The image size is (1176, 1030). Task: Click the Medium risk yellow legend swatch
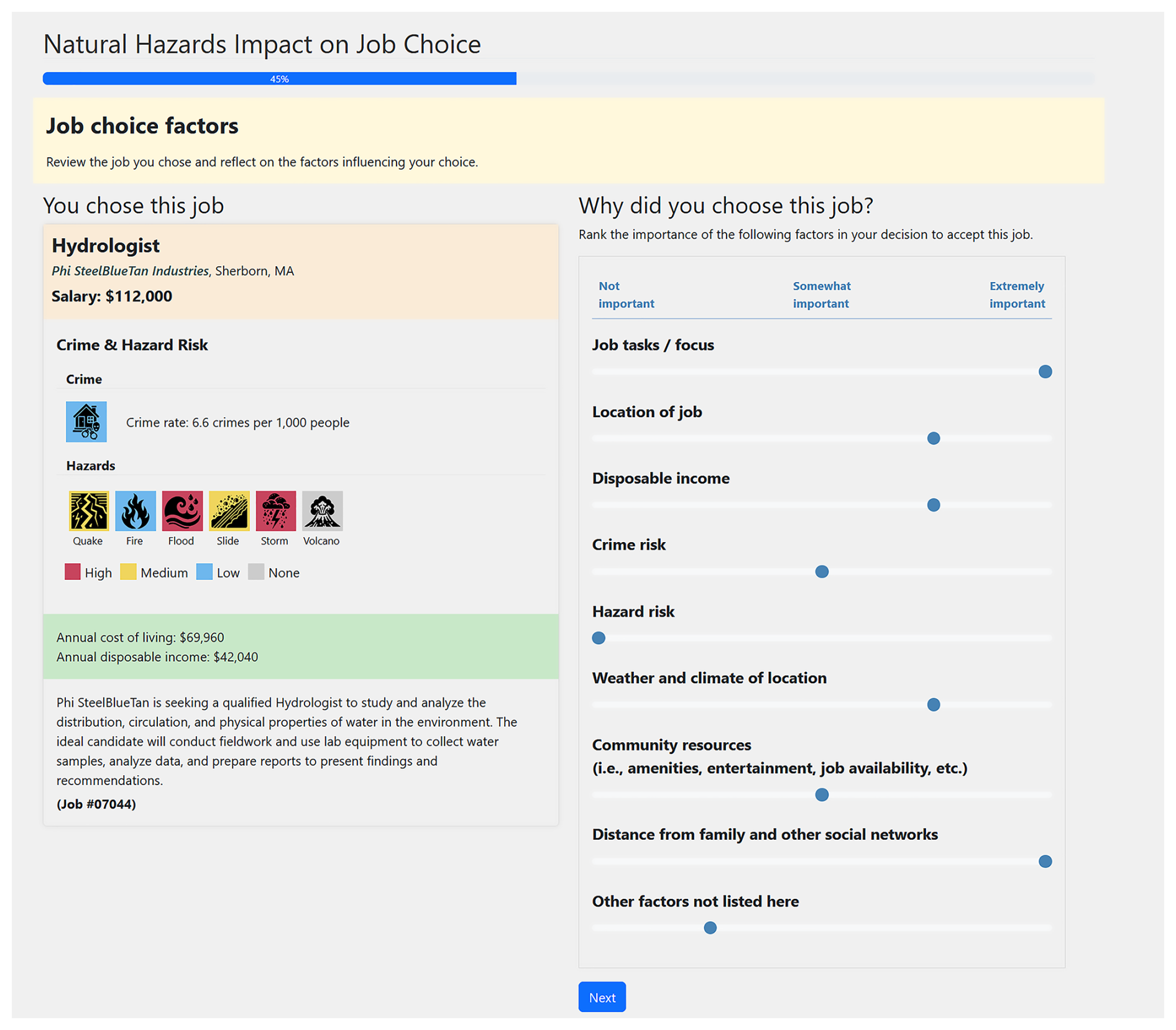point(128,572)
